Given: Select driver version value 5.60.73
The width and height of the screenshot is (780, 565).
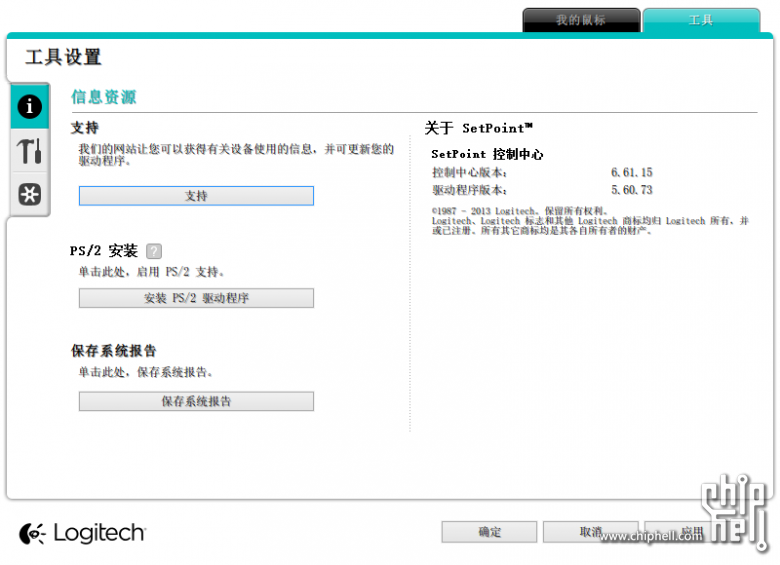Looking at the screenshot, I should point(632,190).
